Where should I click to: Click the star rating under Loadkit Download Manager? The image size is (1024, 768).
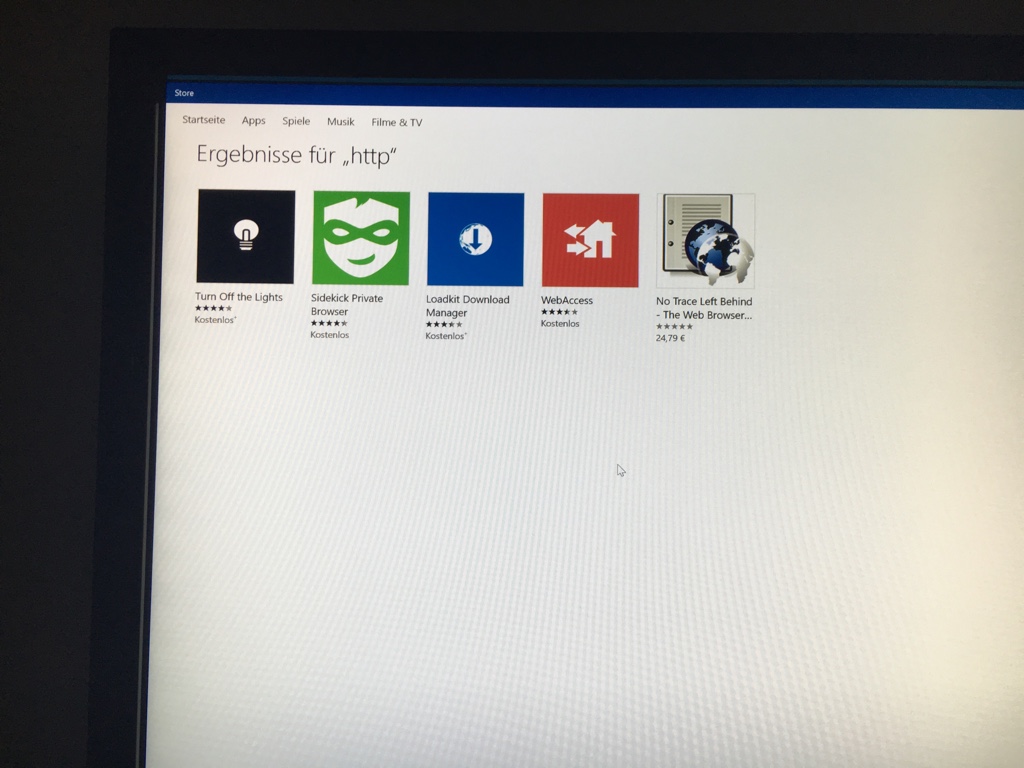click(444, 325)
